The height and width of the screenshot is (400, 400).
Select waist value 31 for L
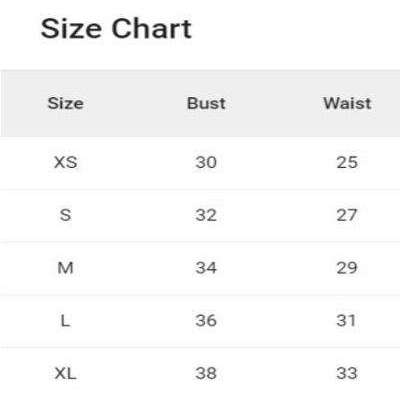[346, 321]
